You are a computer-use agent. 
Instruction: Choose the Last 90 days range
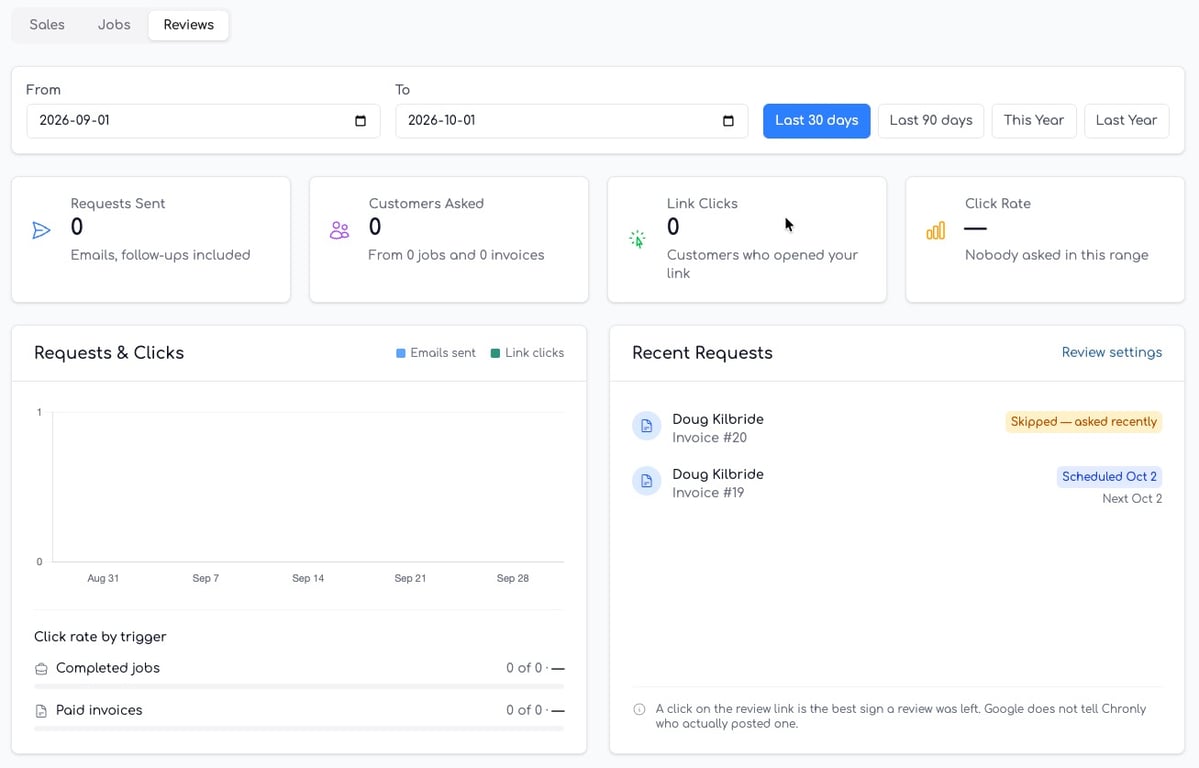click(x=931, y=121)
